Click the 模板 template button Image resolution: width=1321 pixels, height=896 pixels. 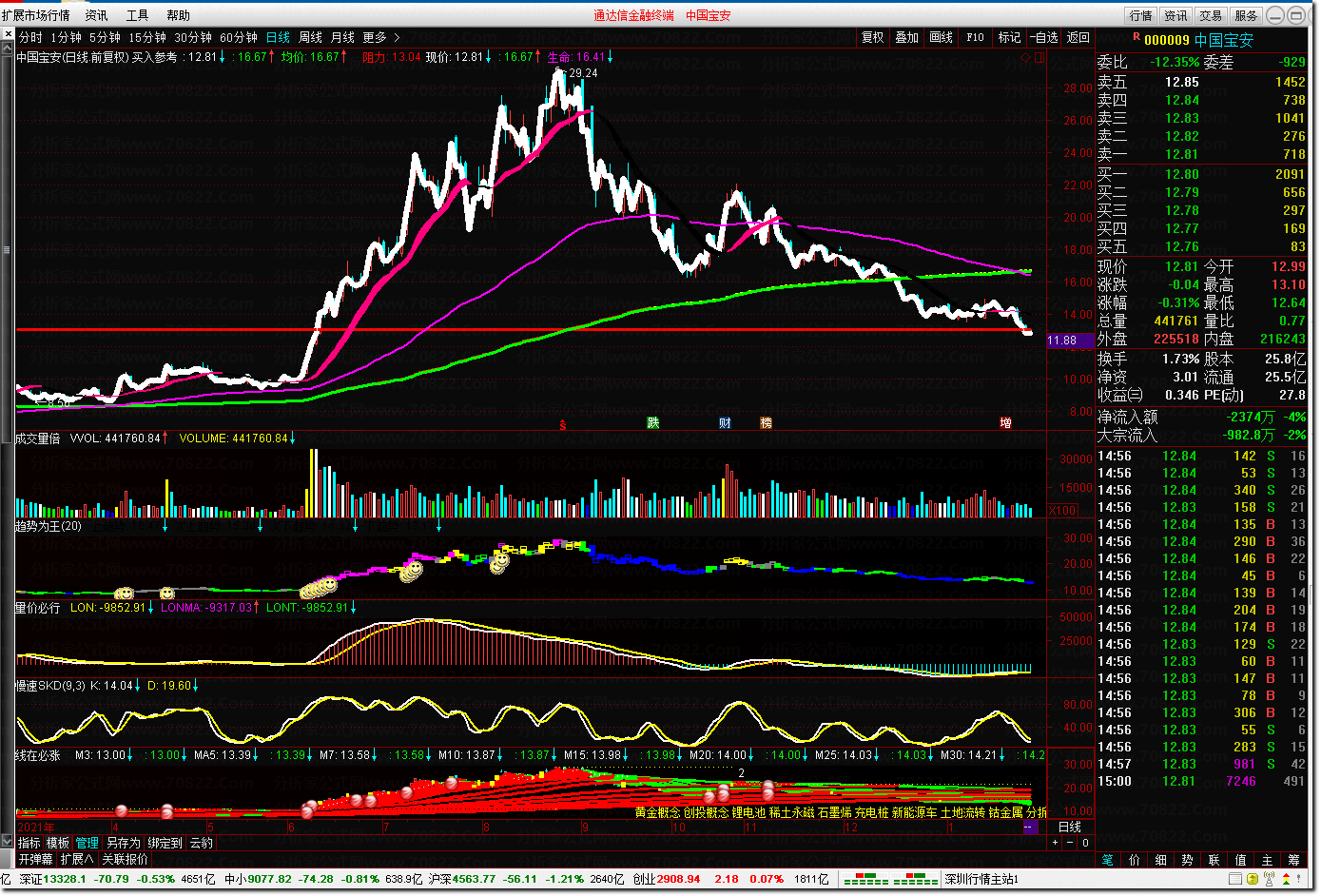point(58,843)
